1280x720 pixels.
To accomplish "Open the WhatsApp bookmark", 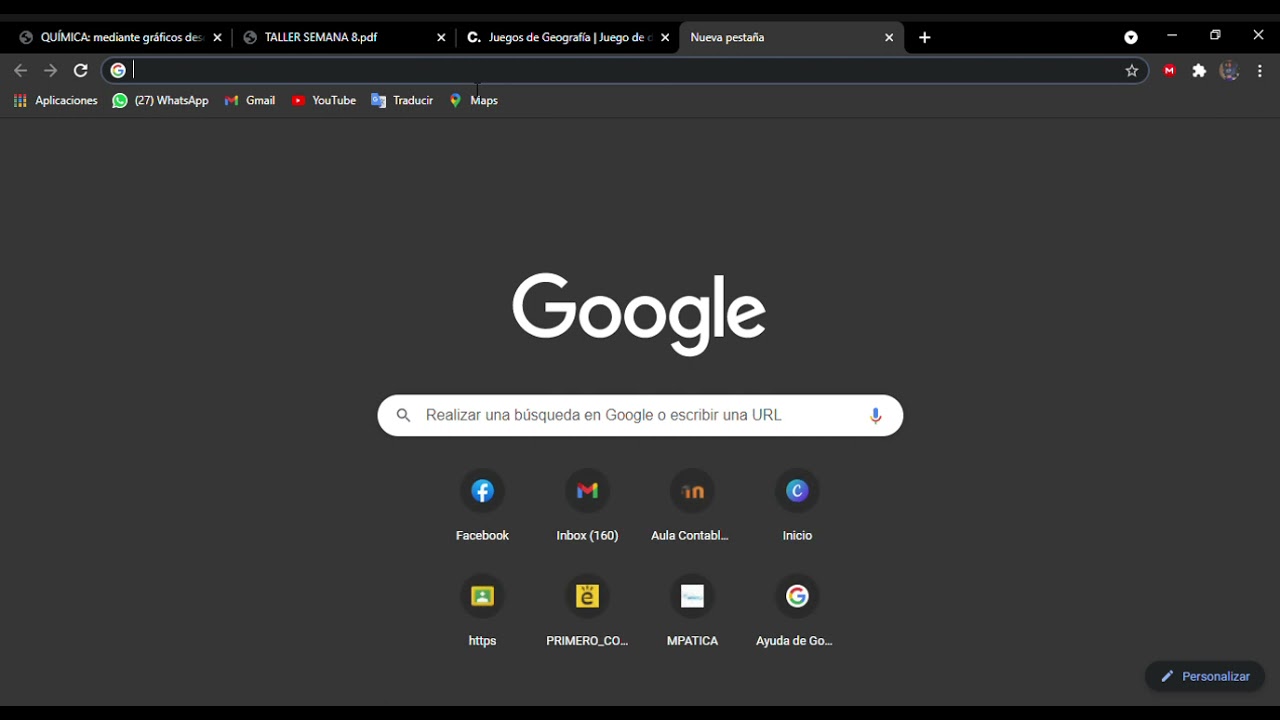I will tap(160, 101).
